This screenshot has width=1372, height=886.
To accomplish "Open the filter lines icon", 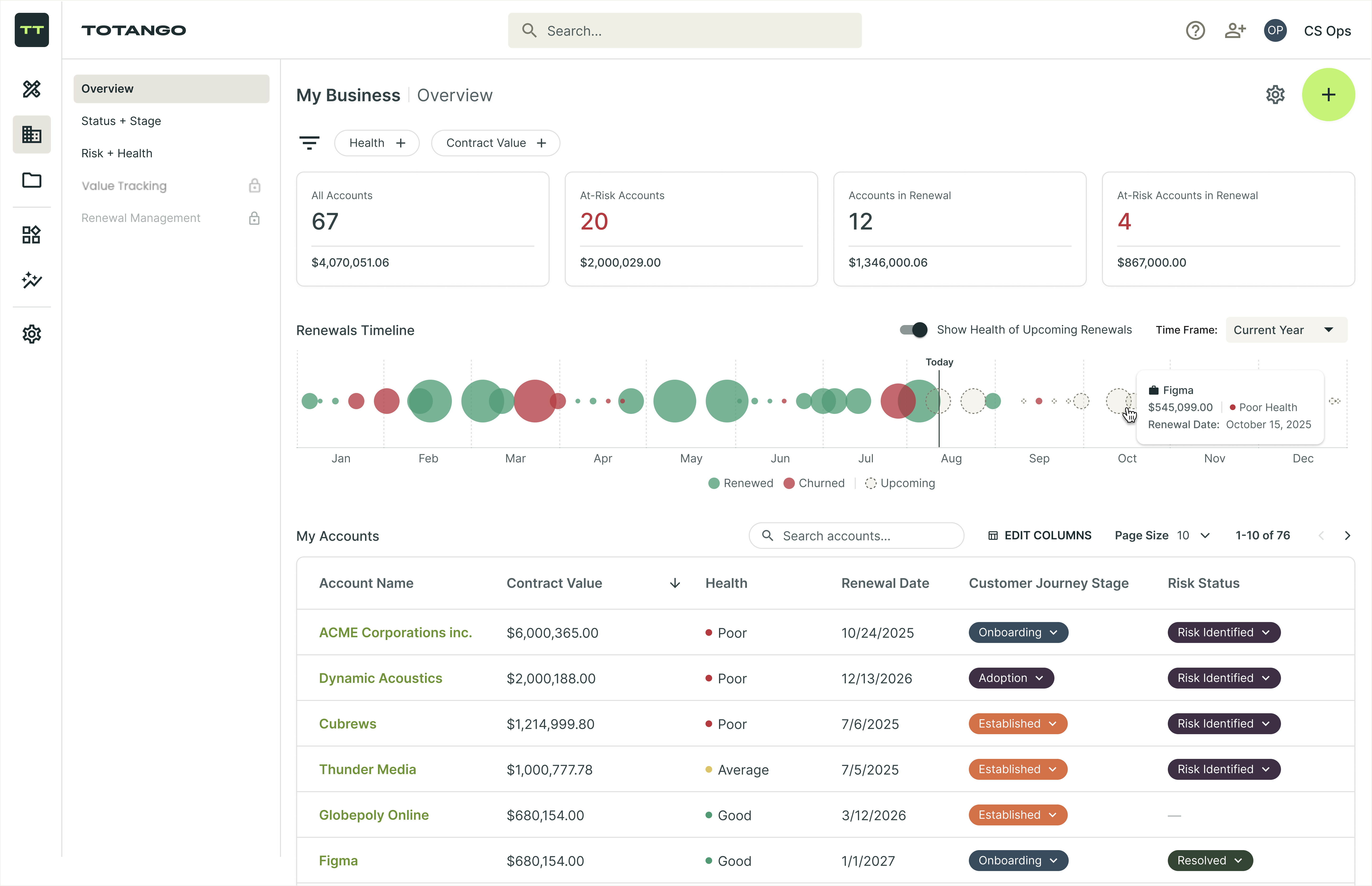I will 309,143.
